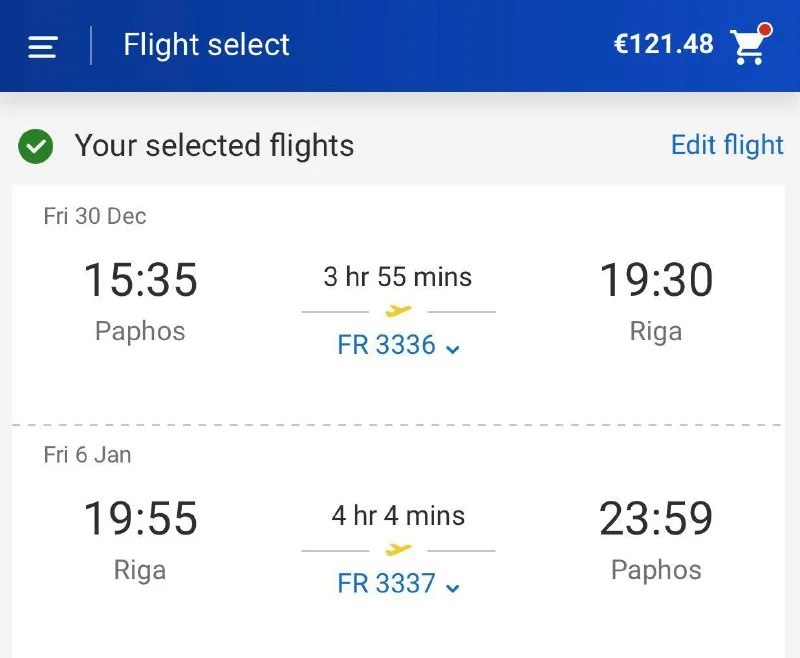Click the Edit flight link
800x658 pixels.
pyautogui.click(x=727, y=145)
